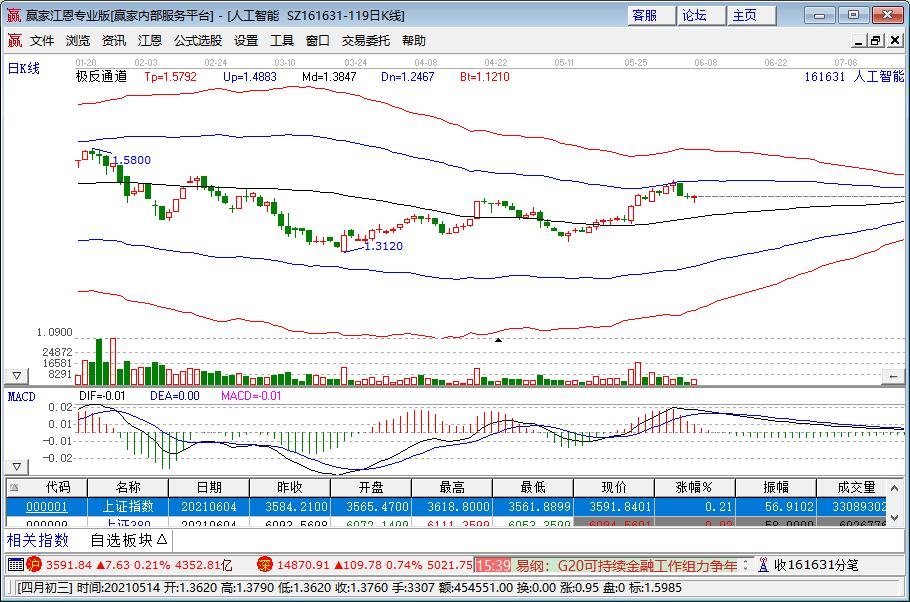Open the 工具 menu
This screenshot has width=910, height=602.
pos(282,41)
